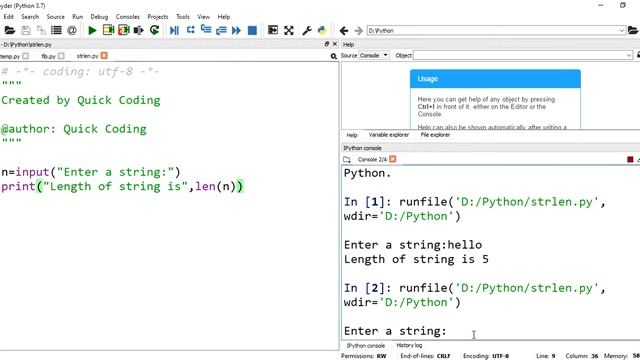Screen dimensions: 640x360
Task: Switch to Variable explorer tab
Action: (389, 135)
